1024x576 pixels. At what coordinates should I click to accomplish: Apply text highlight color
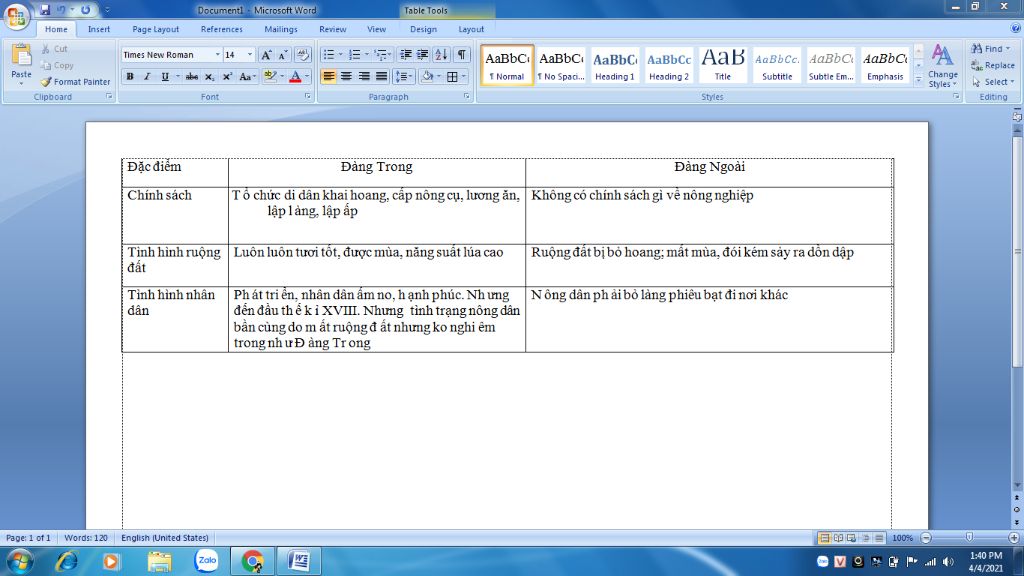point(270,76)
